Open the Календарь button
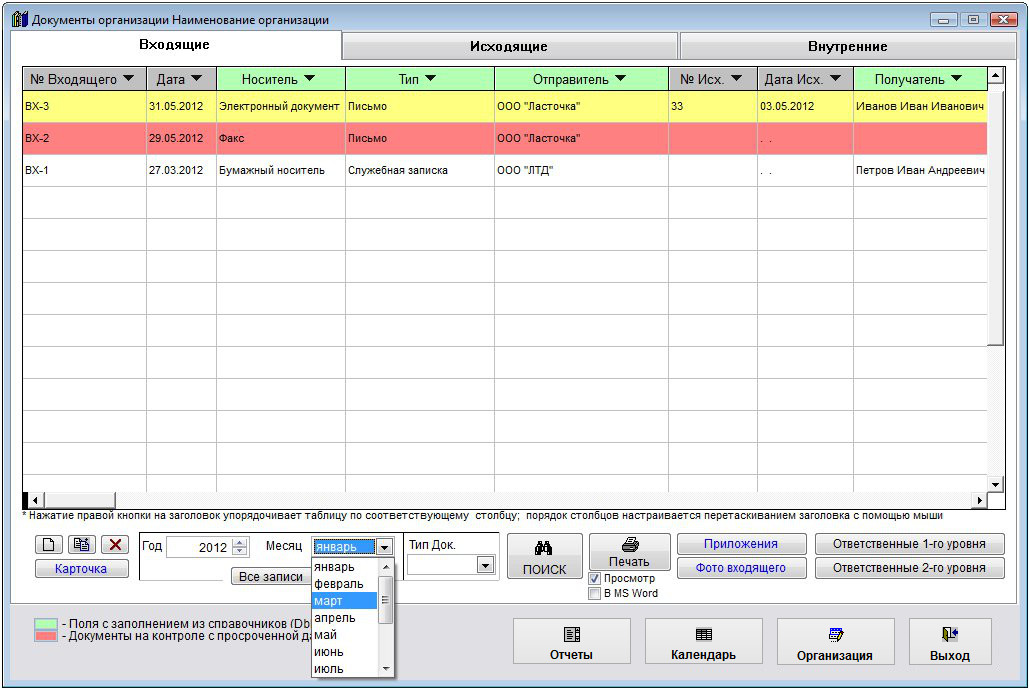This screenshot has height=690, width=1029. [x=704, y=641]
